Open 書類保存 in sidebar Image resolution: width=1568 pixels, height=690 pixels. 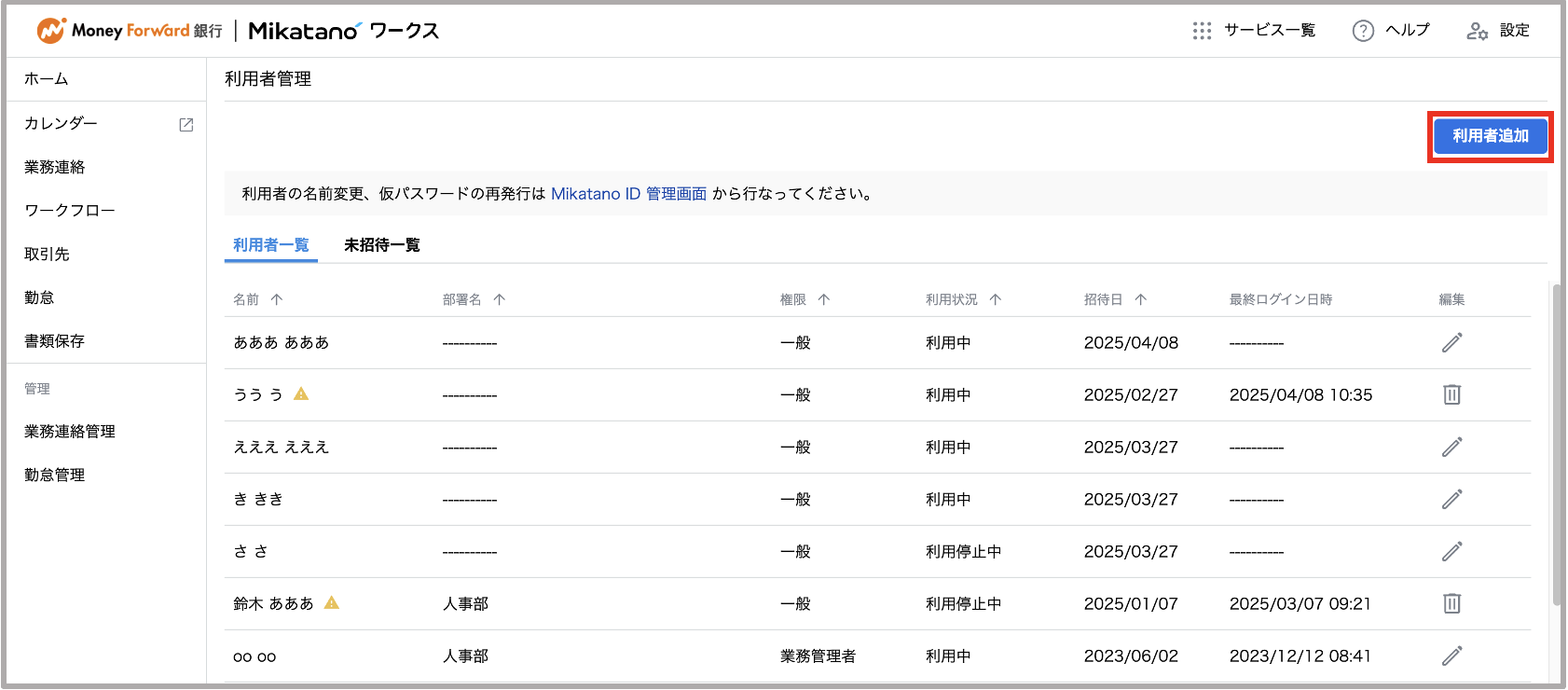pos(55,341)
